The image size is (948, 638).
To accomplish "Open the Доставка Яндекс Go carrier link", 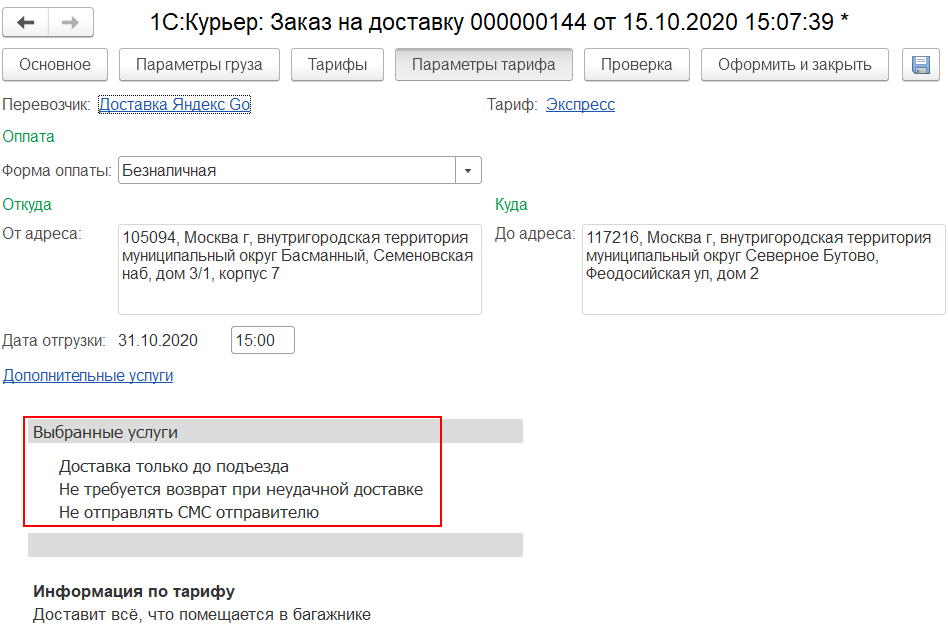I will pyautogui.click(x=174, y=104).
